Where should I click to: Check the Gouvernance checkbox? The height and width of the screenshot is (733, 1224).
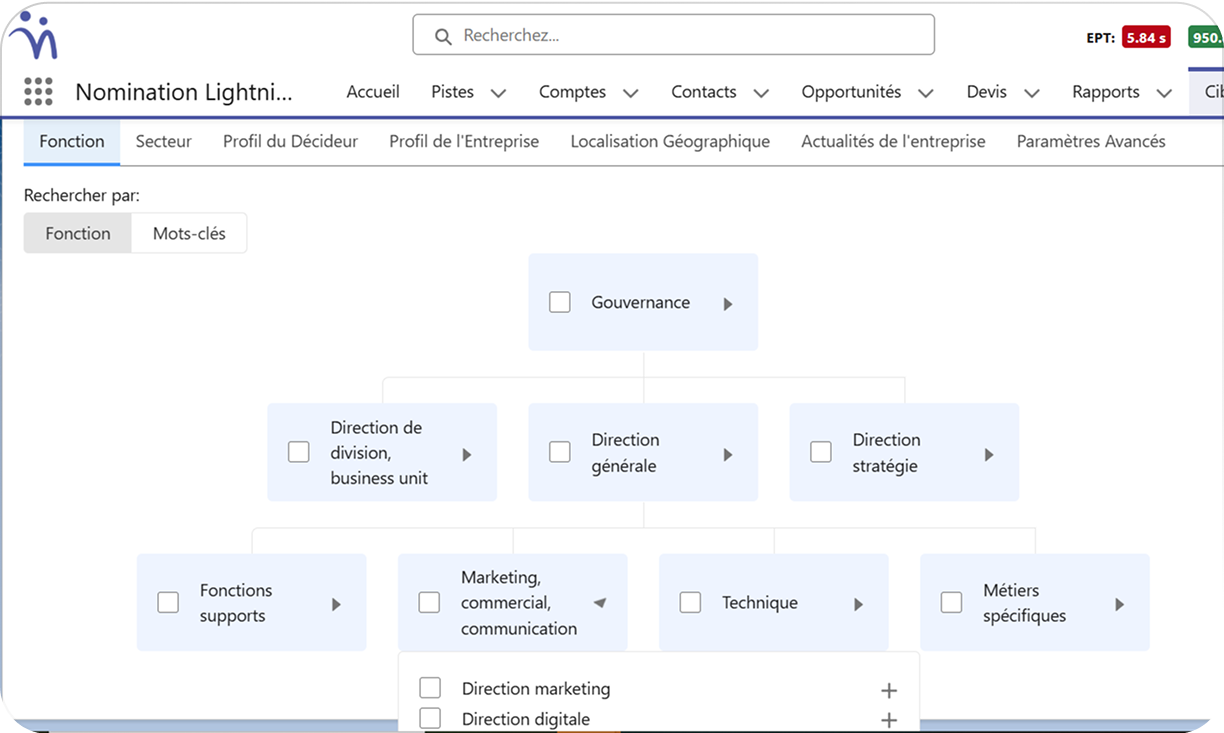(x=560, y=302)
